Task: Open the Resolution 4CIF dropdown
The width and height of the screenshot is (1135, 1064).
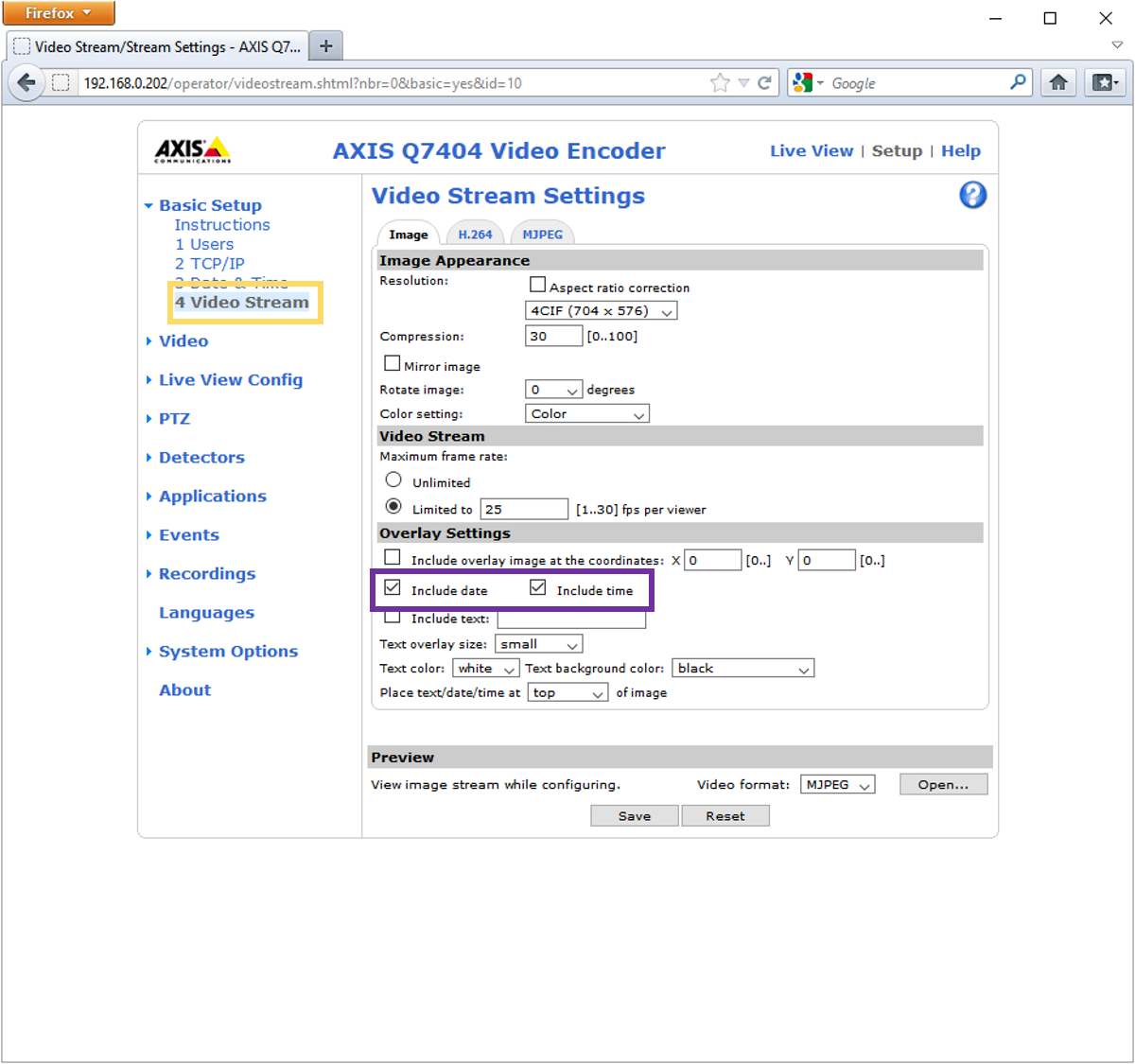Action: point(601,311)
